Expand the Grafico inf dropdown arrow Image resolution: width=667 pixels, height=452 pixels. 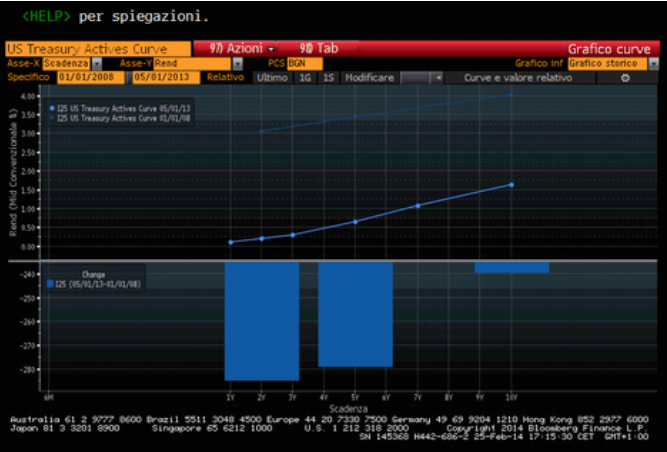coord(653,64)
